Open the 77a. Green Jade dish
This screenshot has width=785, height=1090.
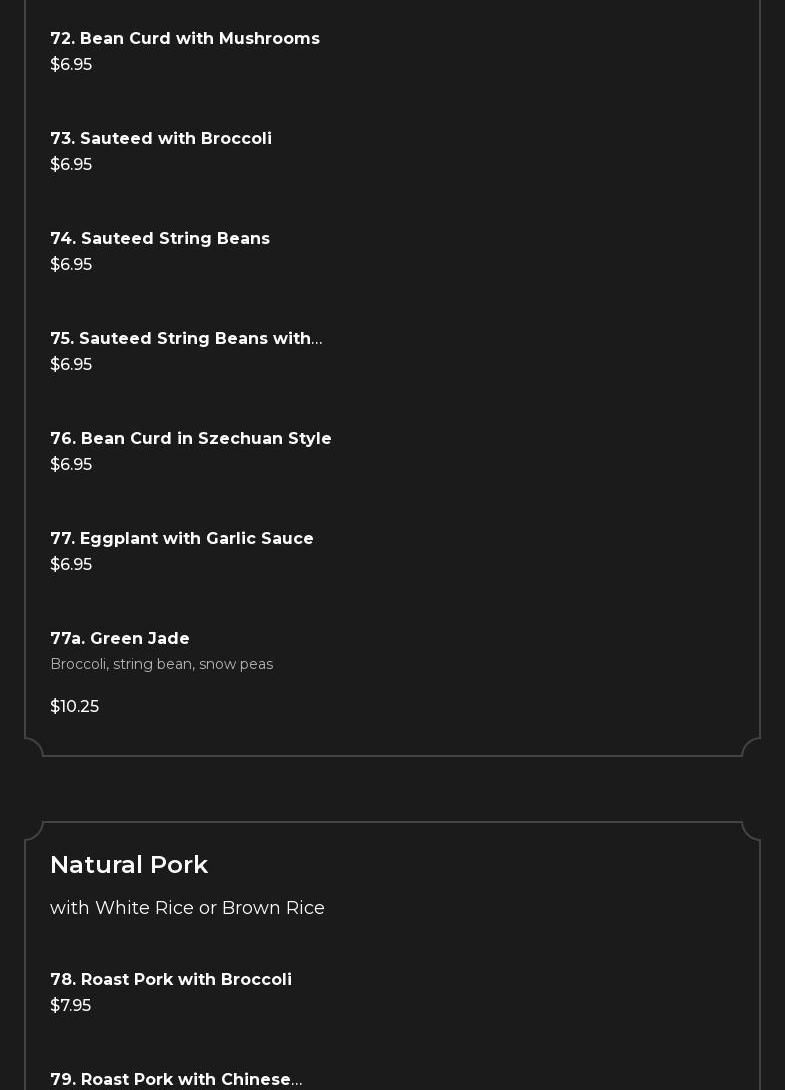(x=120, y=638)
